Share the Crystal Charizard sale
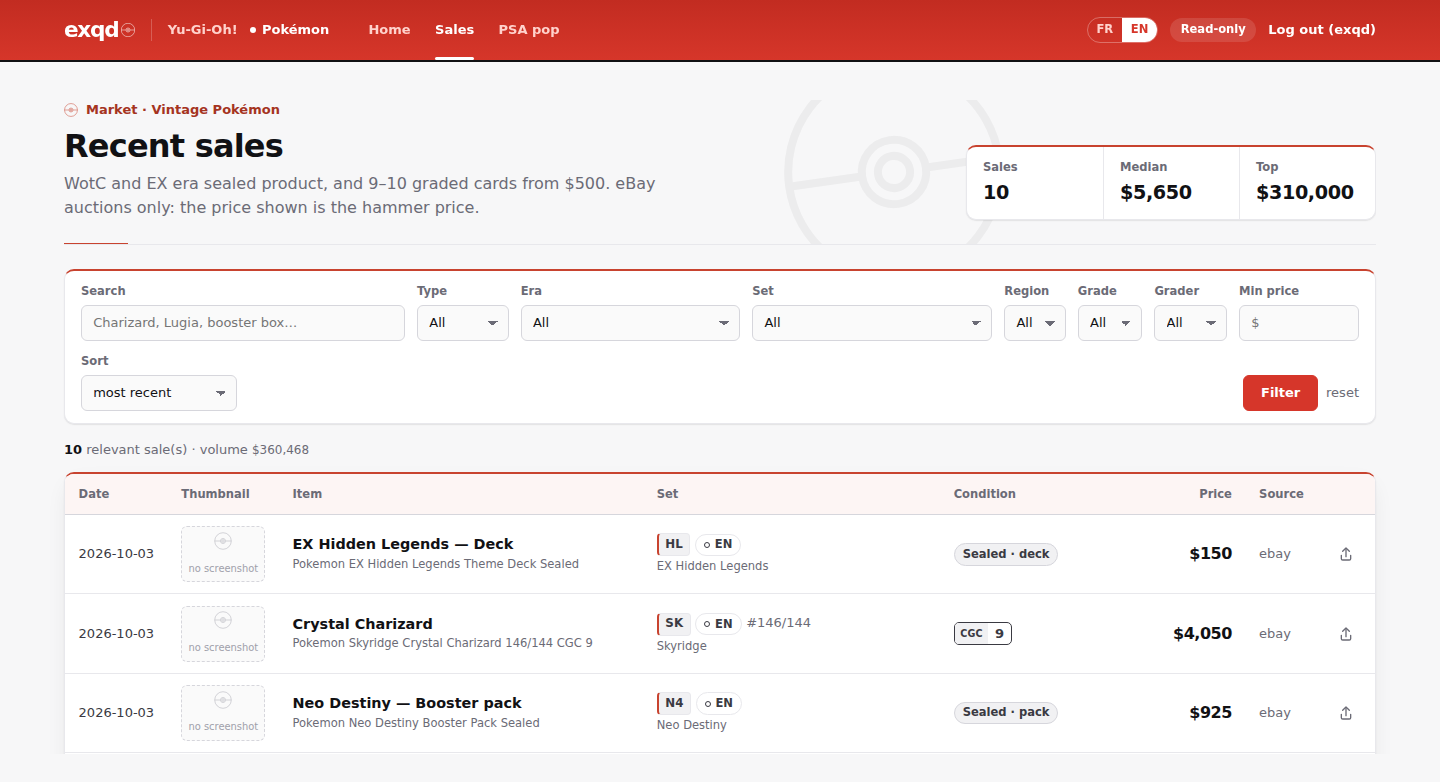The height and width of the screenshot is (782, 1440). pos(1346,634)
